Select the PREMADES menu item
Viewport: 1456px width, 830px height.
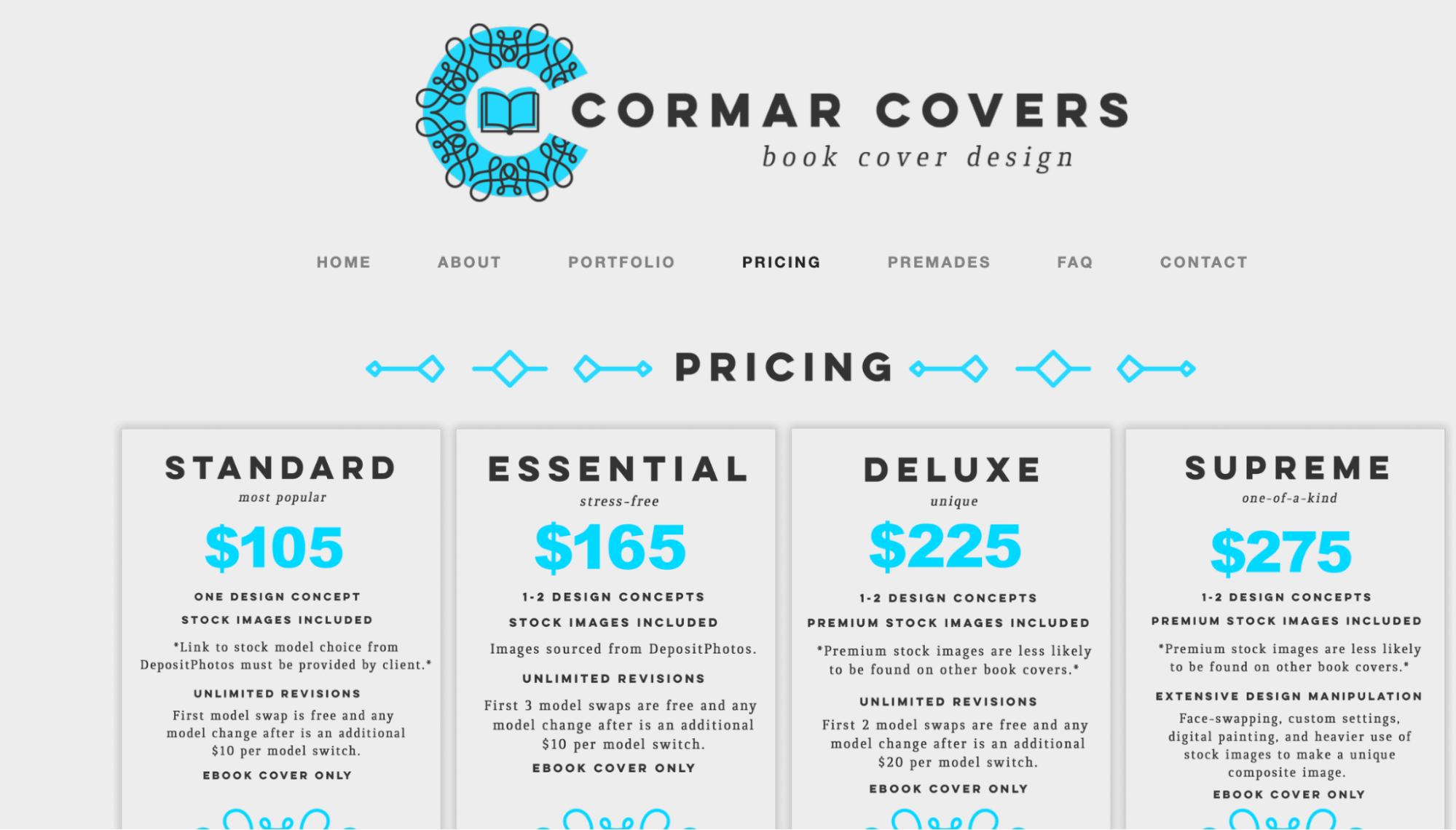pyautogui.click(x=939, y=261)
